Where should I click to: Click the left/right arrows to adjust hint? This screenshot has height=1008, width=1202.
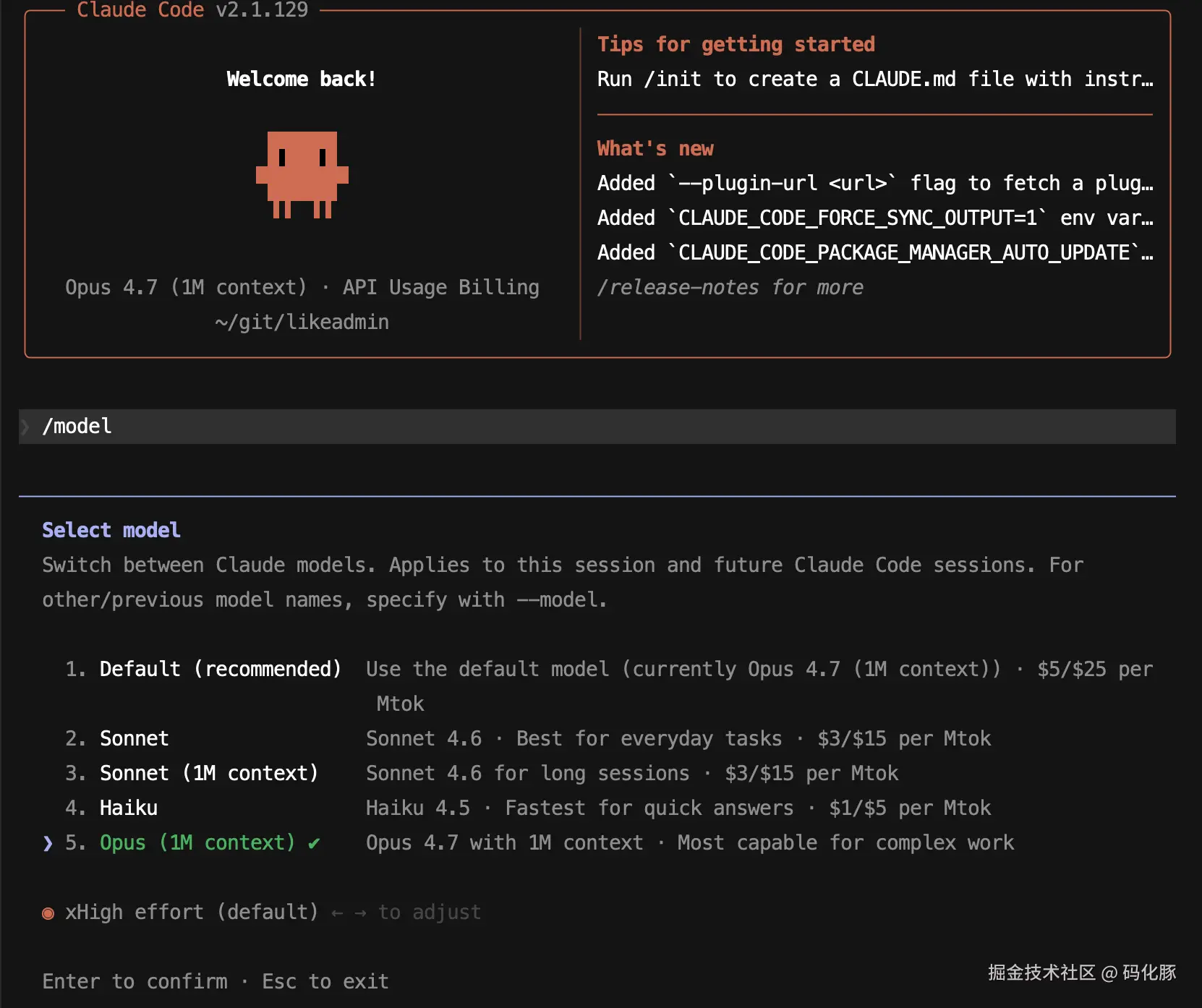tap(406, 912)
